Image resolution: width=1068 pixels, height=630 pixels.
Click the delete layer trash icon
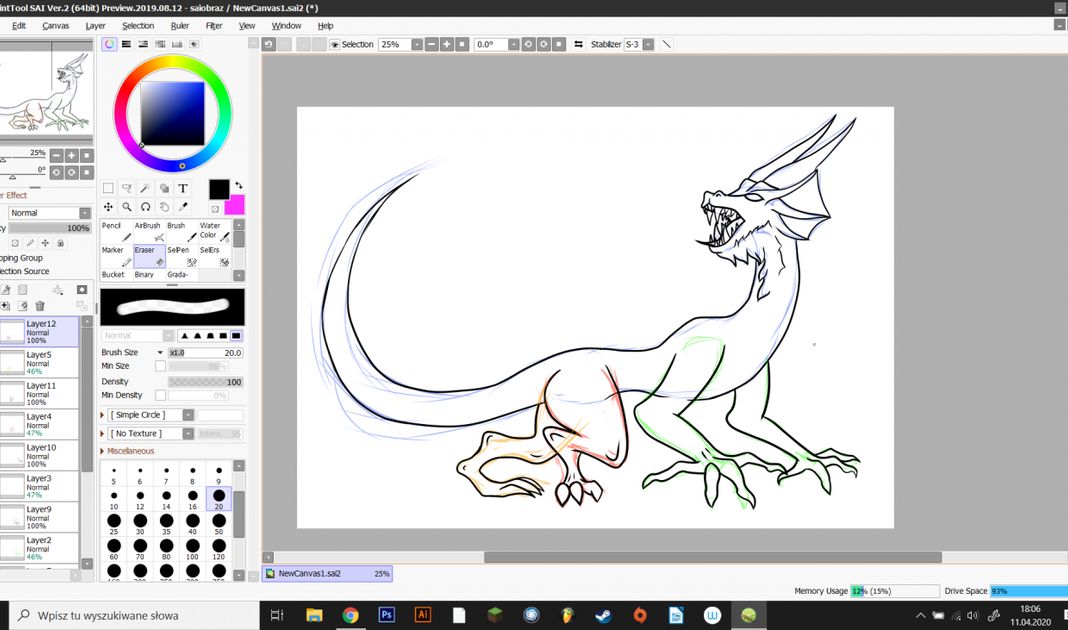point(40,306)
